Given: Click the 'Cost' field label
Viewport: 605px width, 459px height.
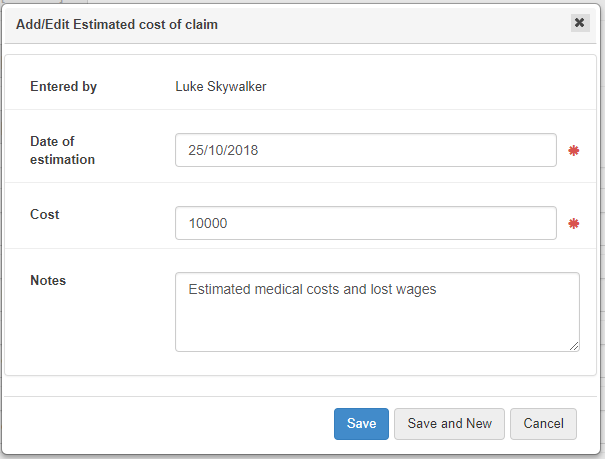Looking at the screenshot, I should tap(45, 214).
